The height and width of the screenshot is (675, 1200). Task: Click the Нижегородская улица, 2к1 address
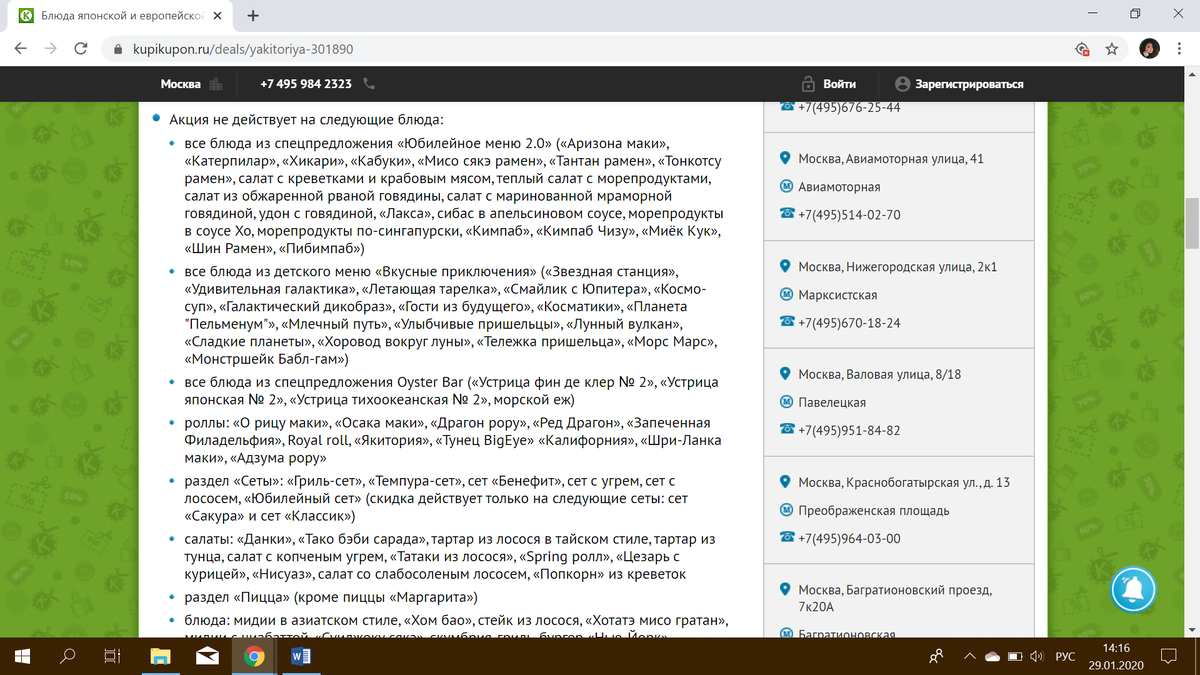coord(898,267)
